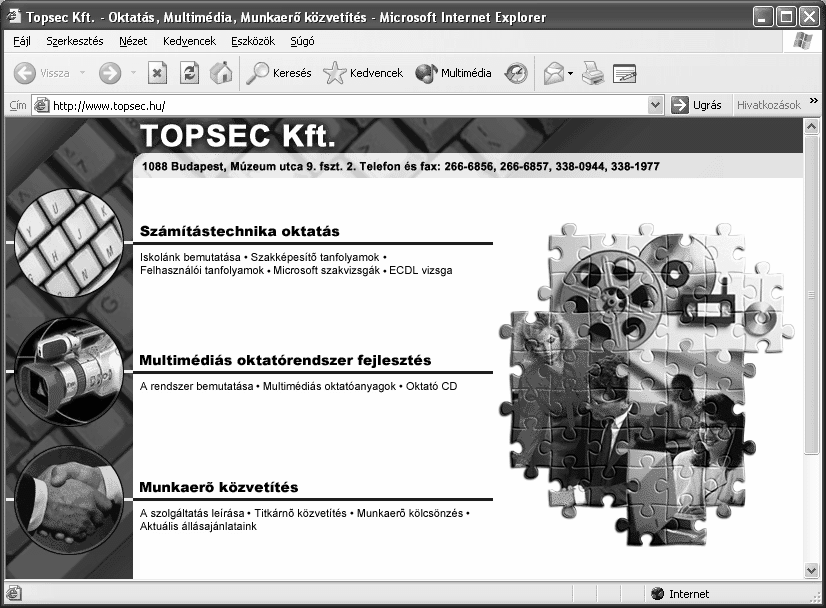The height and width of the screenshot is (608, 826).
Task: Click the Edit page toolbar icon
Action: pyautogui.click(x=625, y=73)
